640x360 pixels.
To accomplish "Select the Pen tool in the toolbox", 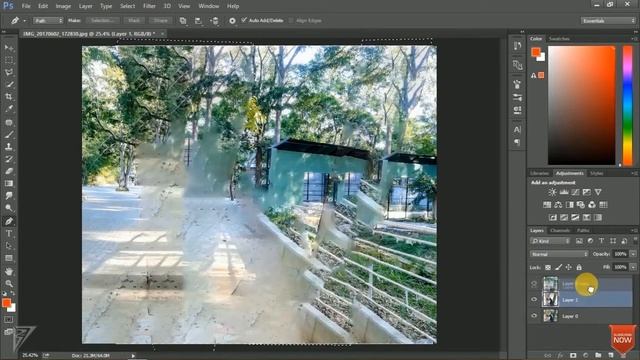I will coord(9,221).
